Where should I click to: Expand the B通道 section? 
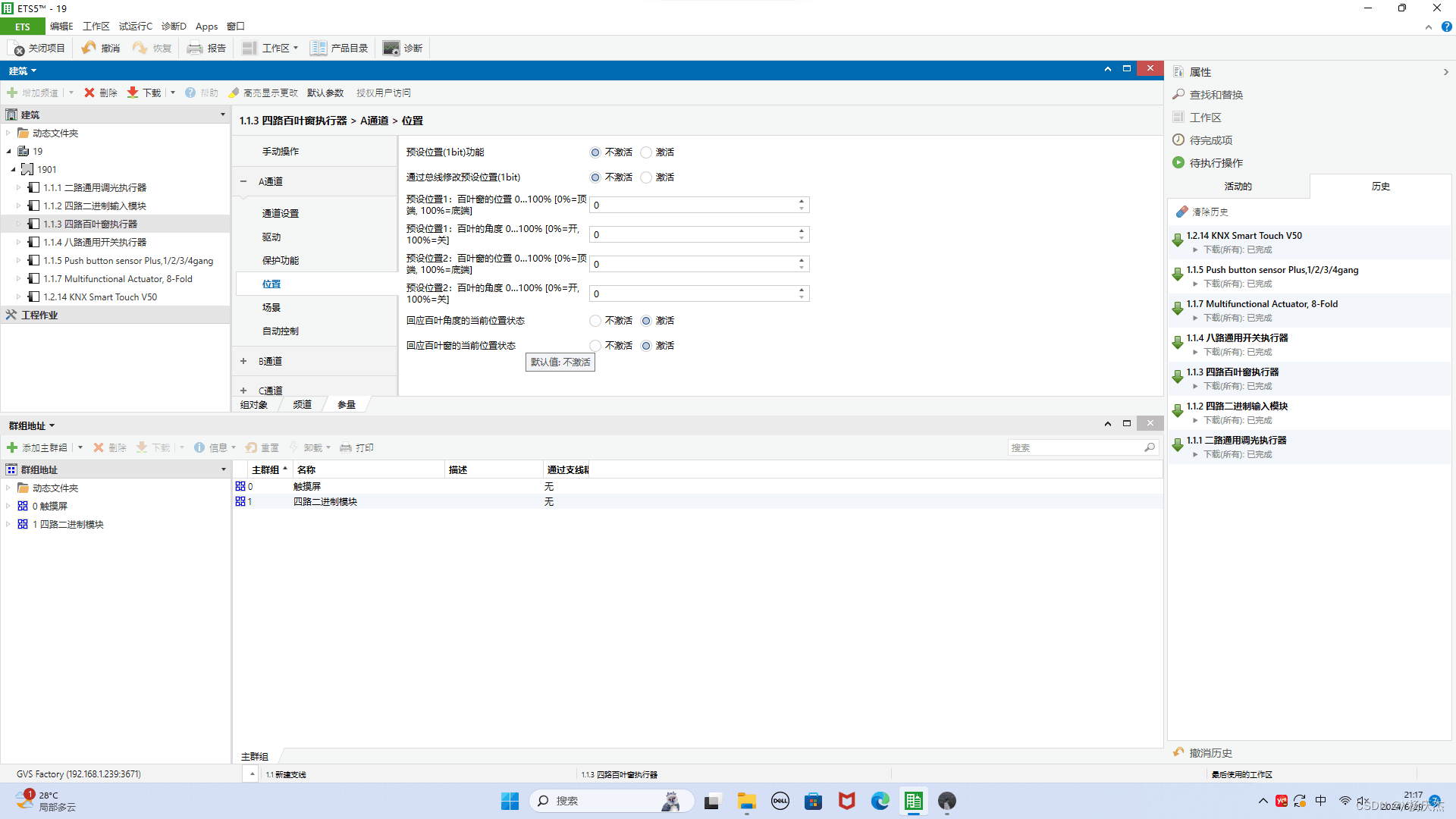tap(243, 361)
